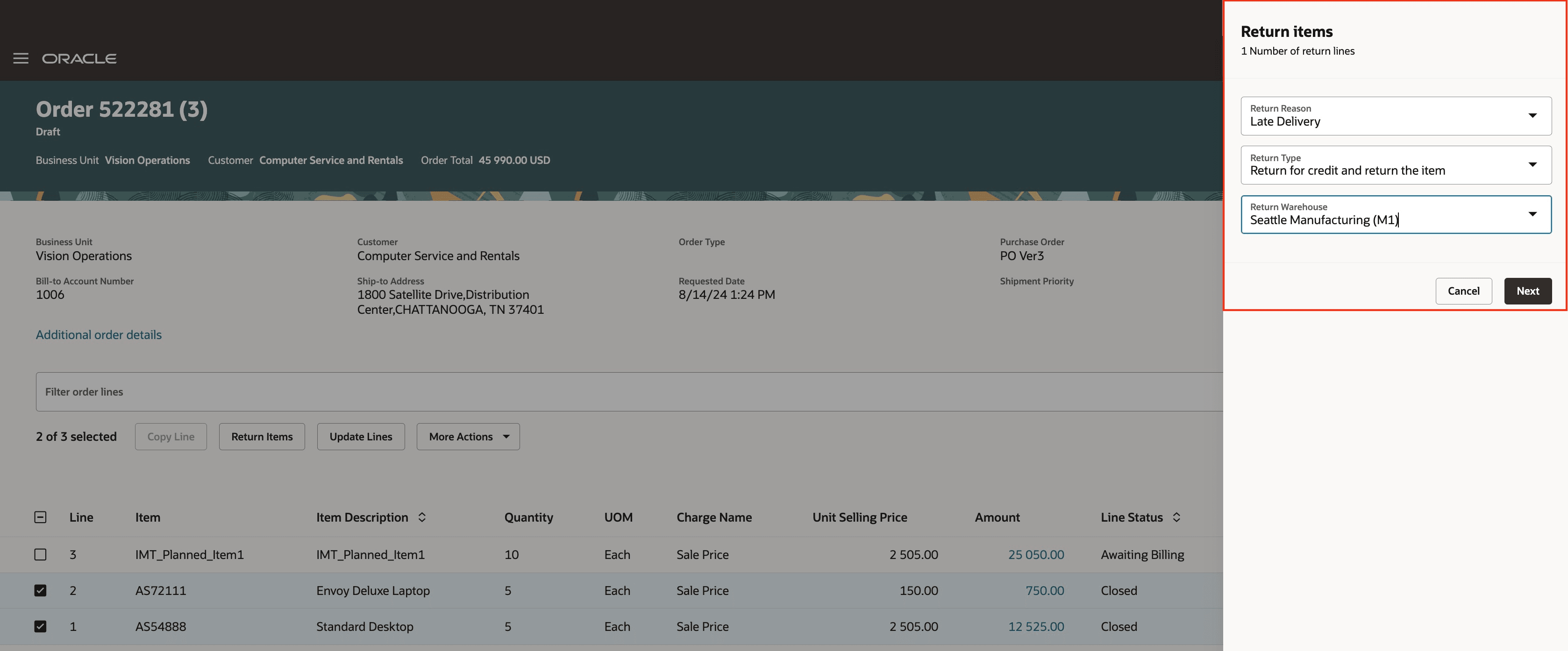This screenshot has width=1568, height=651.
Task: Click the Seattle Manufacturing (M1) warehouse text
Action: pyautogui.click(x=1325, y=220)
